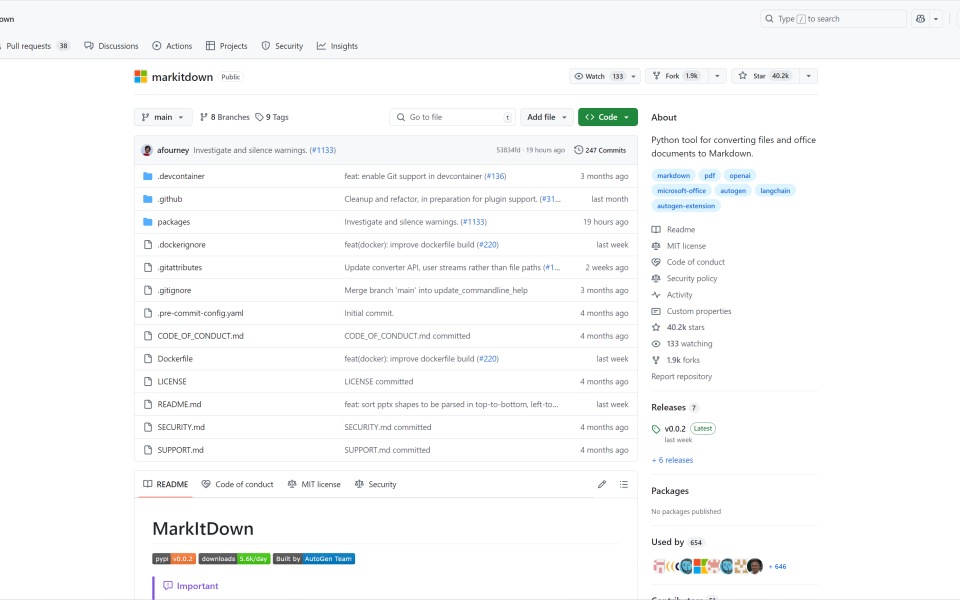Image resolution: width=960 pixels, height=600 pixels.
Task: Open the .github folder
Action: click(x=170, y=199)
